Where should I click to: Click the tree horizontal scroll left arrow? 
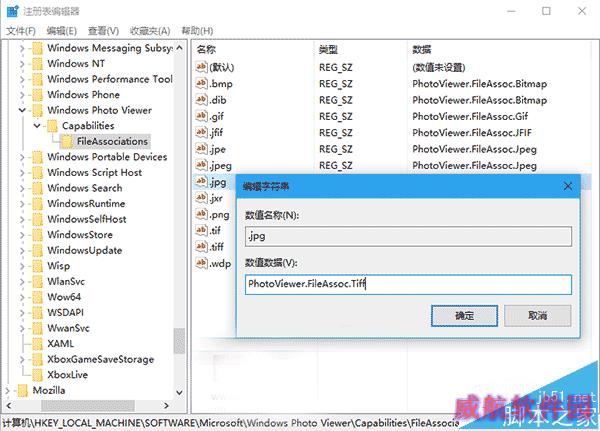tap(8, 405)
